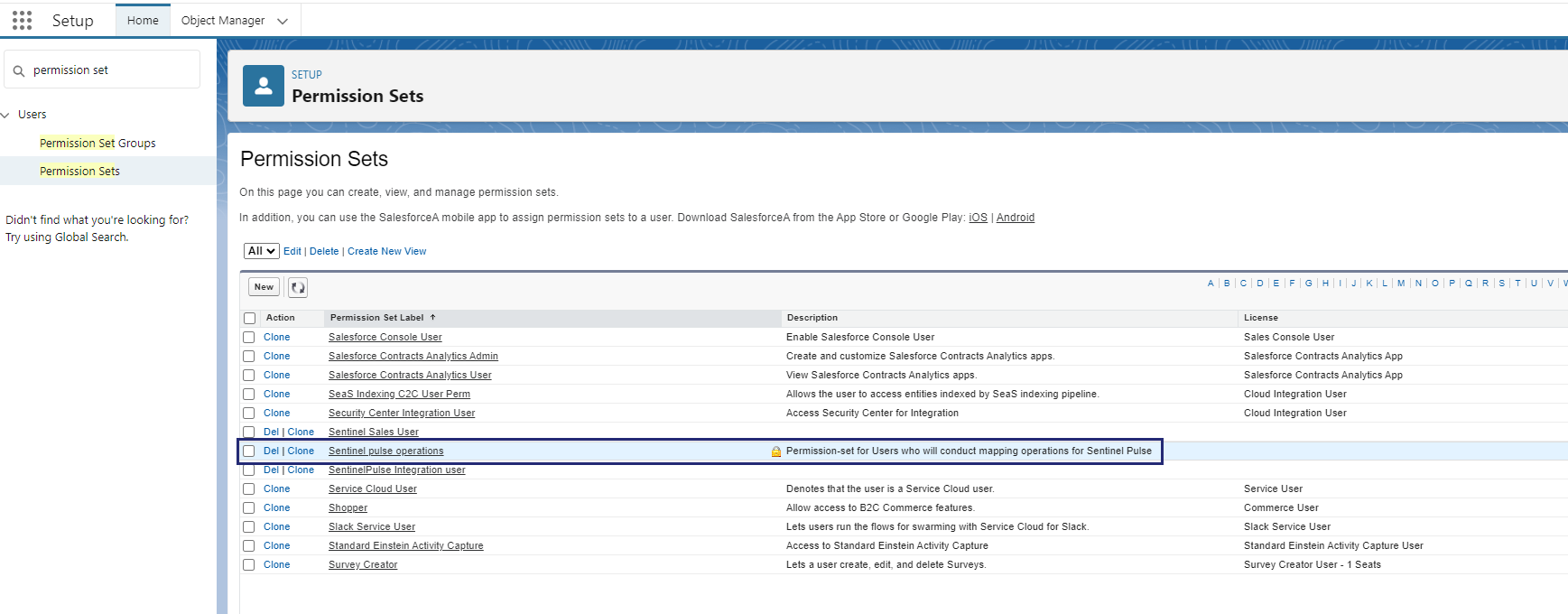Click the New permission set button

(264, 287)
